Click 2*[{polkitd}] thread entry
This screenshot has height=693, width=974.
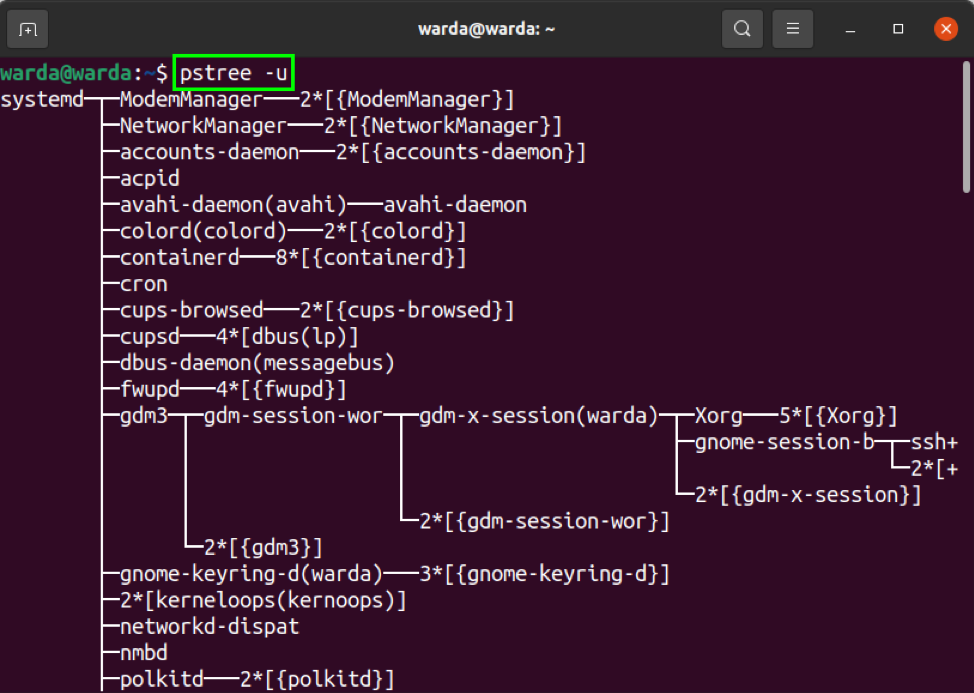click(x=317, y=679)
